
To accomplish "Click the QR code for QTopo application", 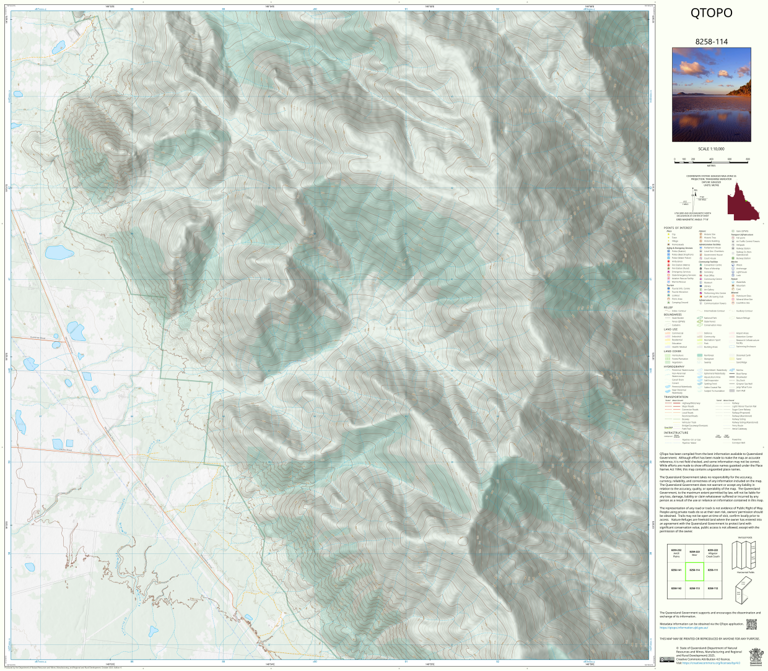I will click(751, 624).
